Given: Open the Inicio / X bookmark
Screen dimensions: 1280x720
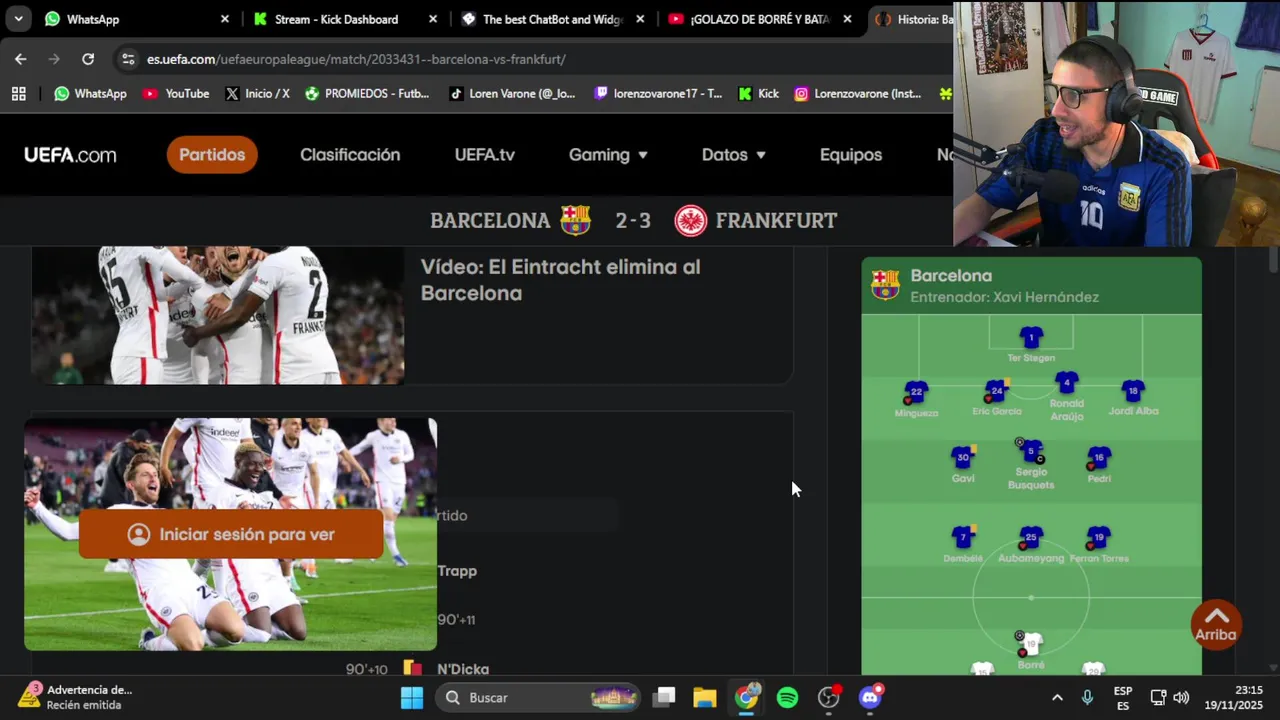Looking at the screenshot, I should 257,93.
